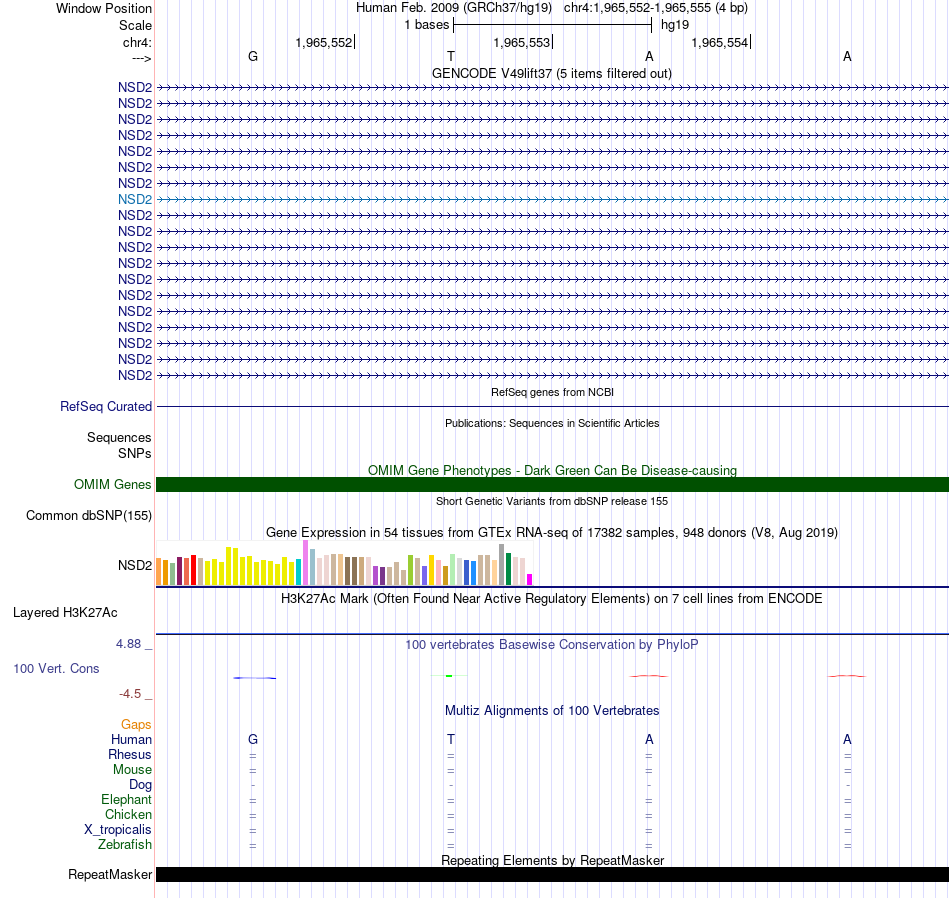The height and width of the screenshot is (898, 950).
Task: Click the Multiz Alignments of 100 Vertebrates title
Action: [552, 710]
